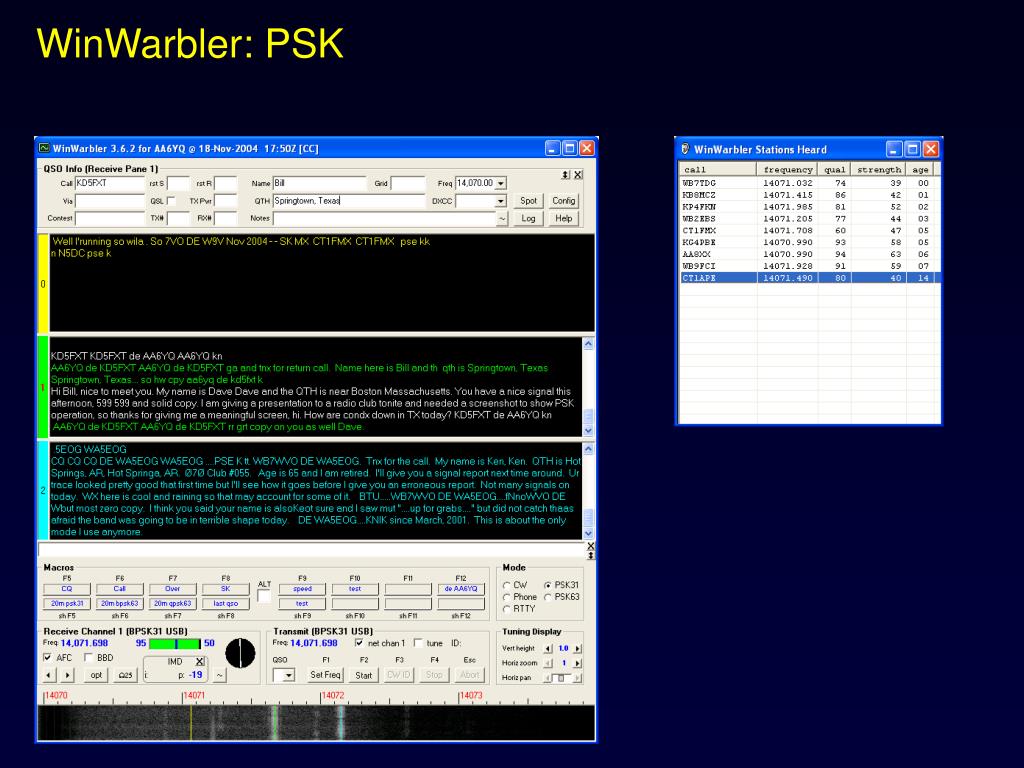Select the cyan pane 2 color strip

point(43,490)
